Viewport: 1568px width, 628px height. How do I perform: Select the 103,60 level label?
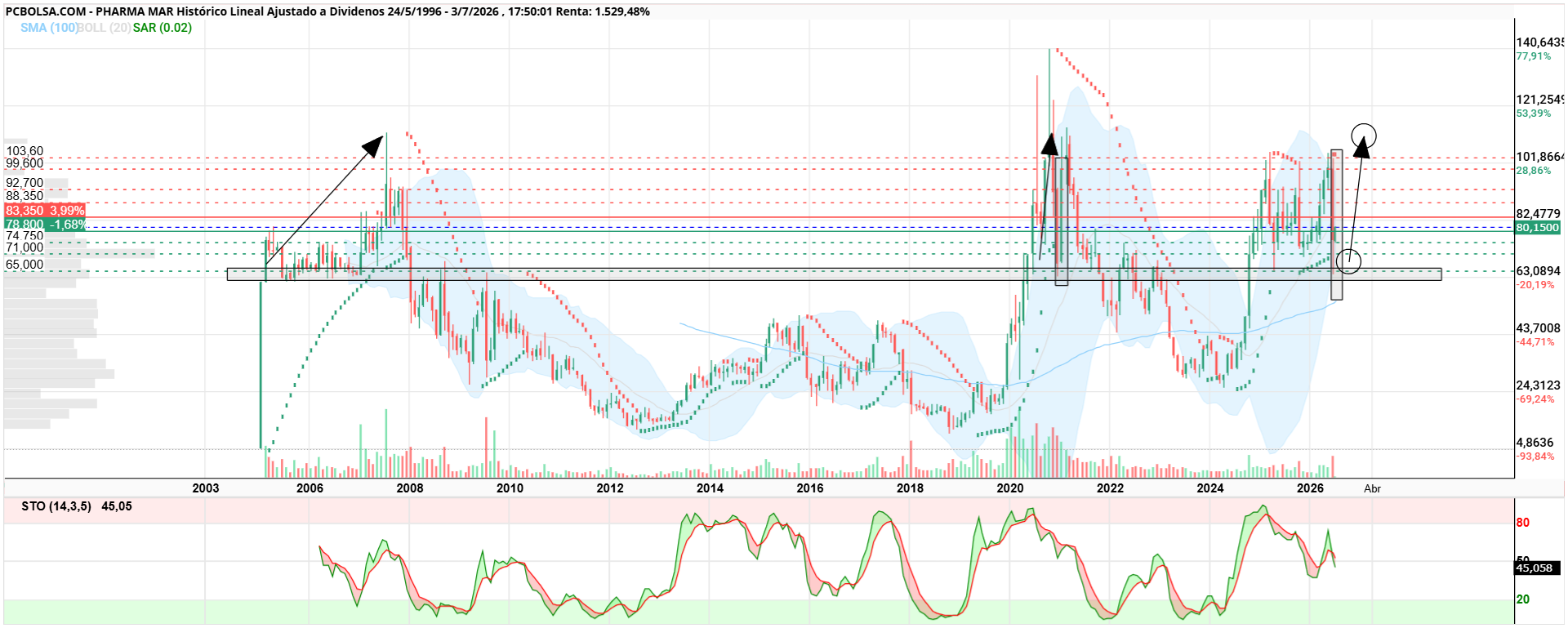pos(24,151)
